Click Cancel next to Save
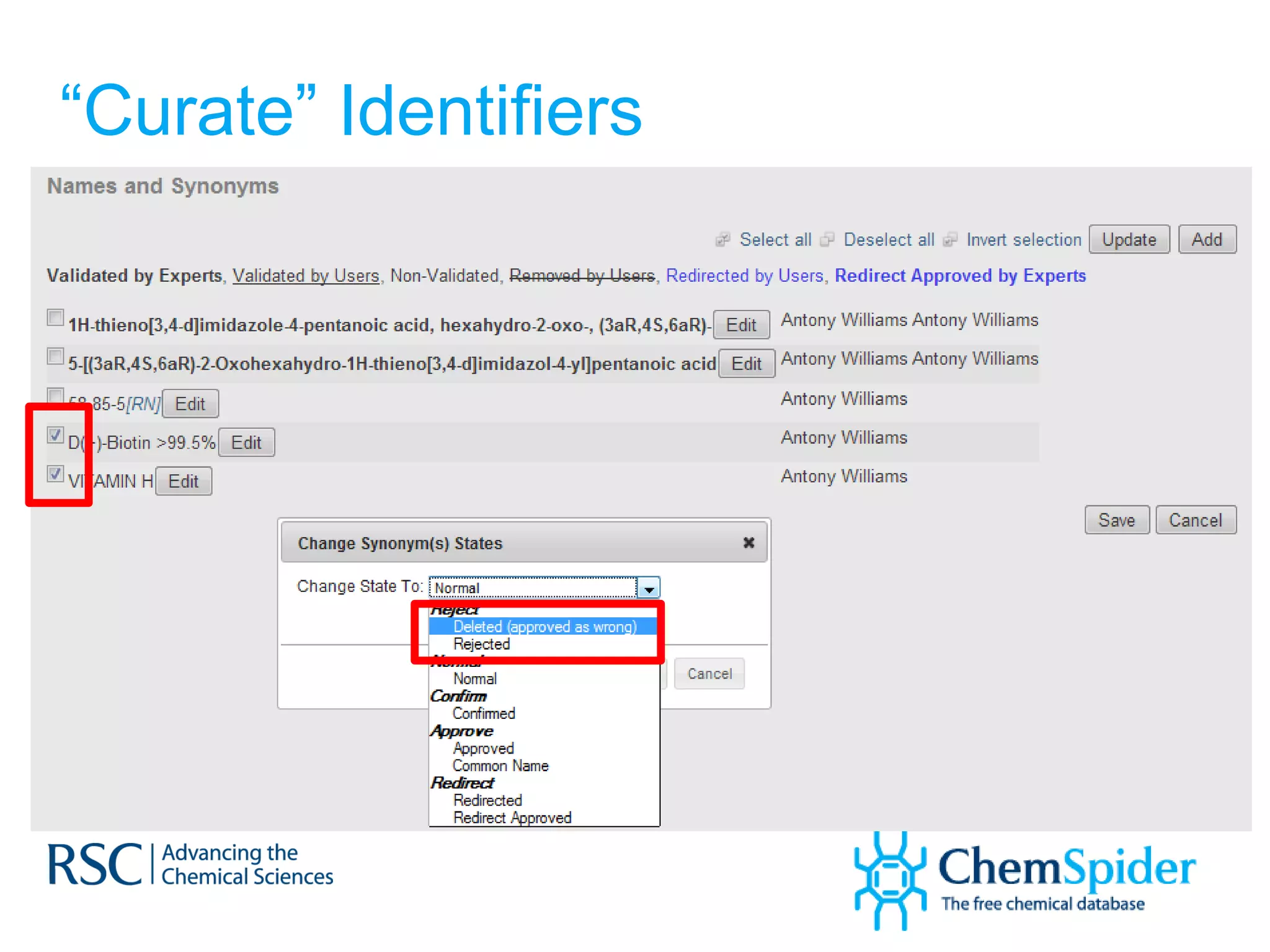This screenshot has height=952, width=1270. tap(1196, 520)
